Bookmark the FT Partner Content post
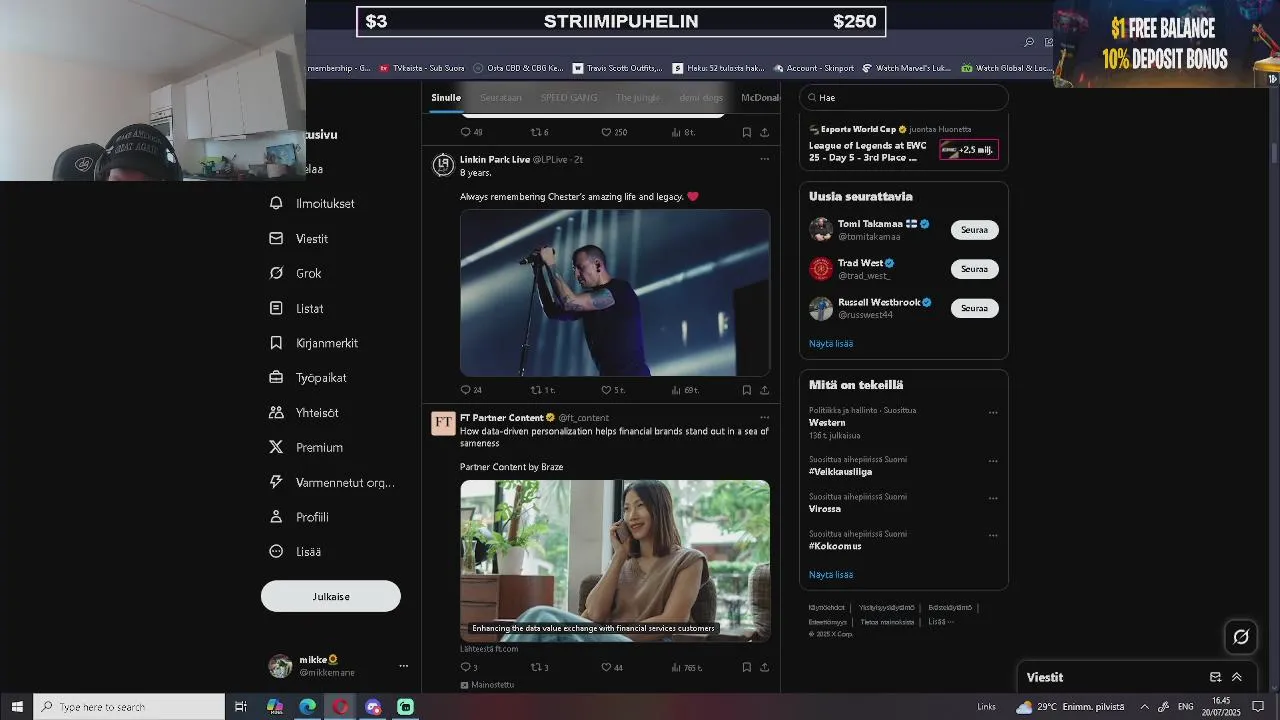 click(746, 667)
